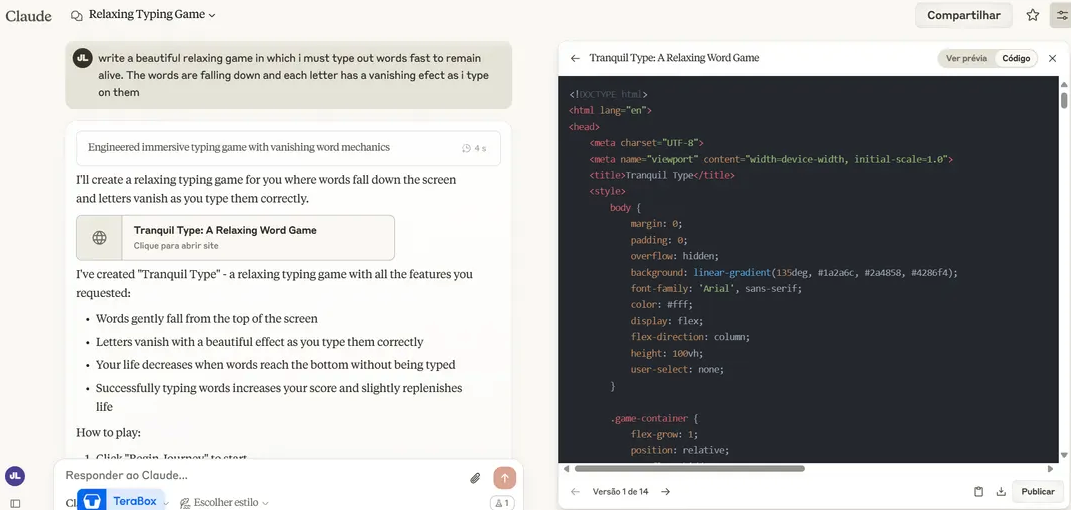Switch to Código view
This screenshot has height=510, width=1071.
click(x=1016, y=58)
